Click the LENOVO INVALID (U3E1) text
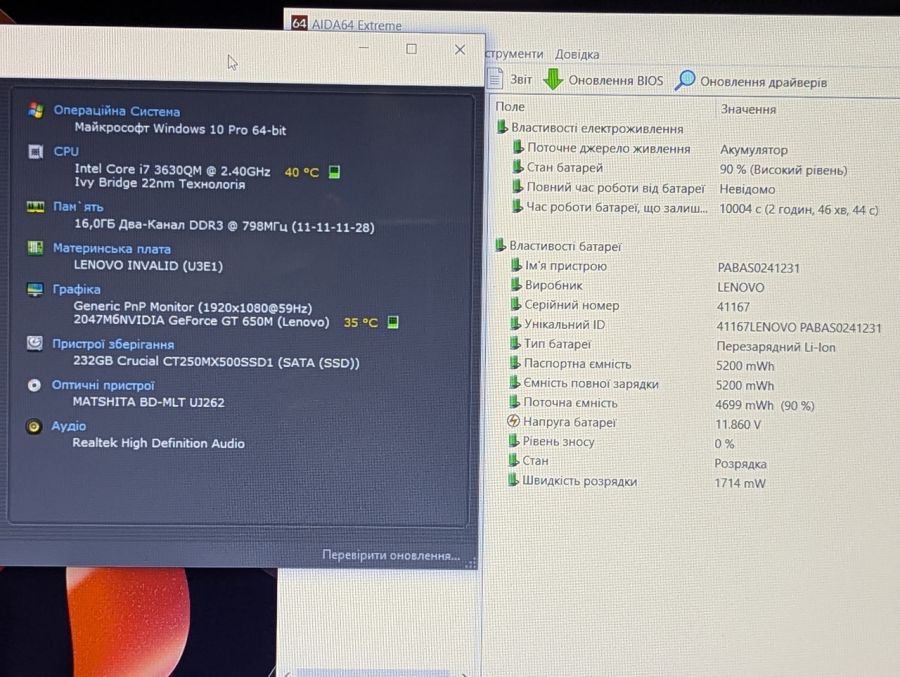The width and height of the screenshot is (900, 677). tap(148, 266)
